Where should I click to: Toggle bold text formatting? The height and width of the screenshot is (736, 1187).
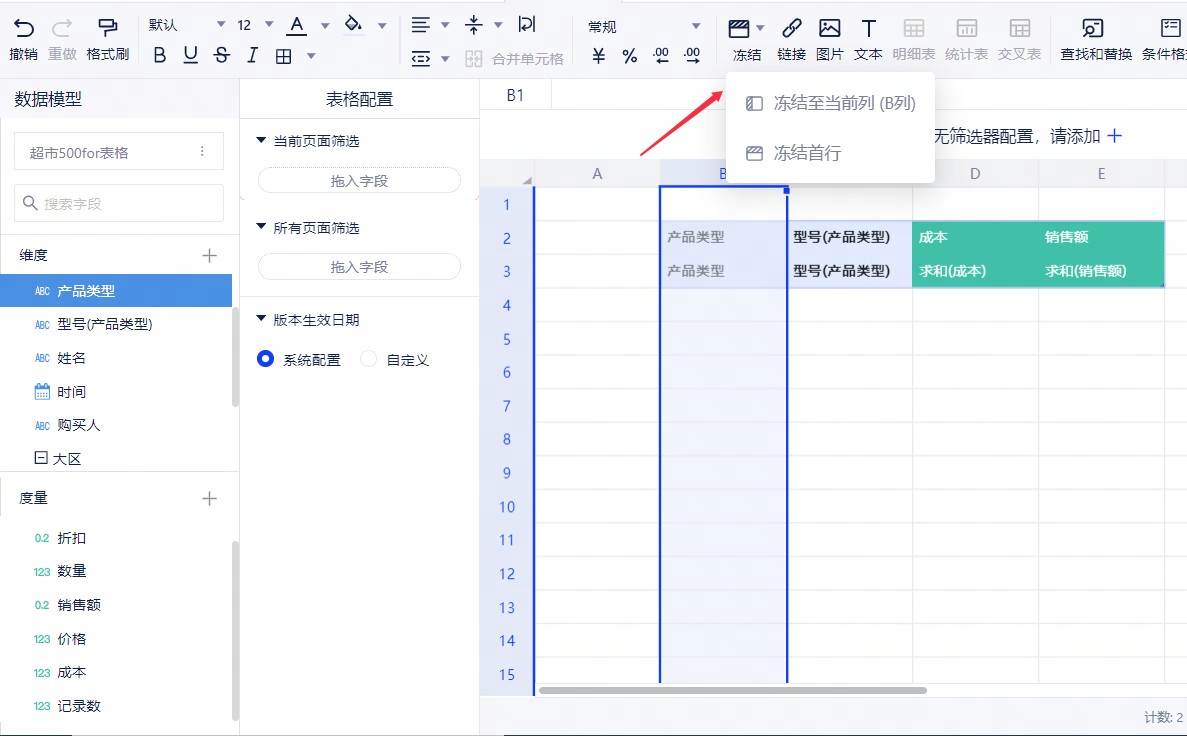159,56
